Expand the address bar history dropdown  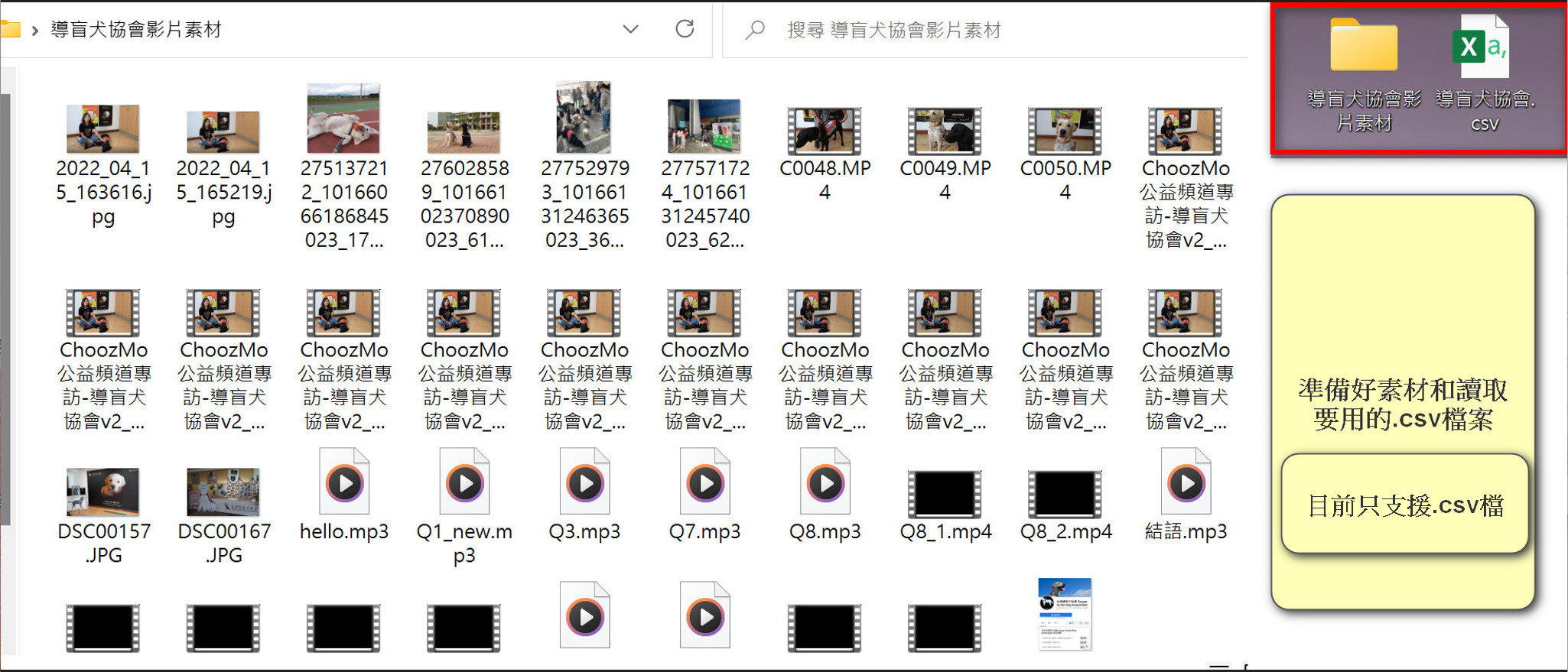[630, 29]
